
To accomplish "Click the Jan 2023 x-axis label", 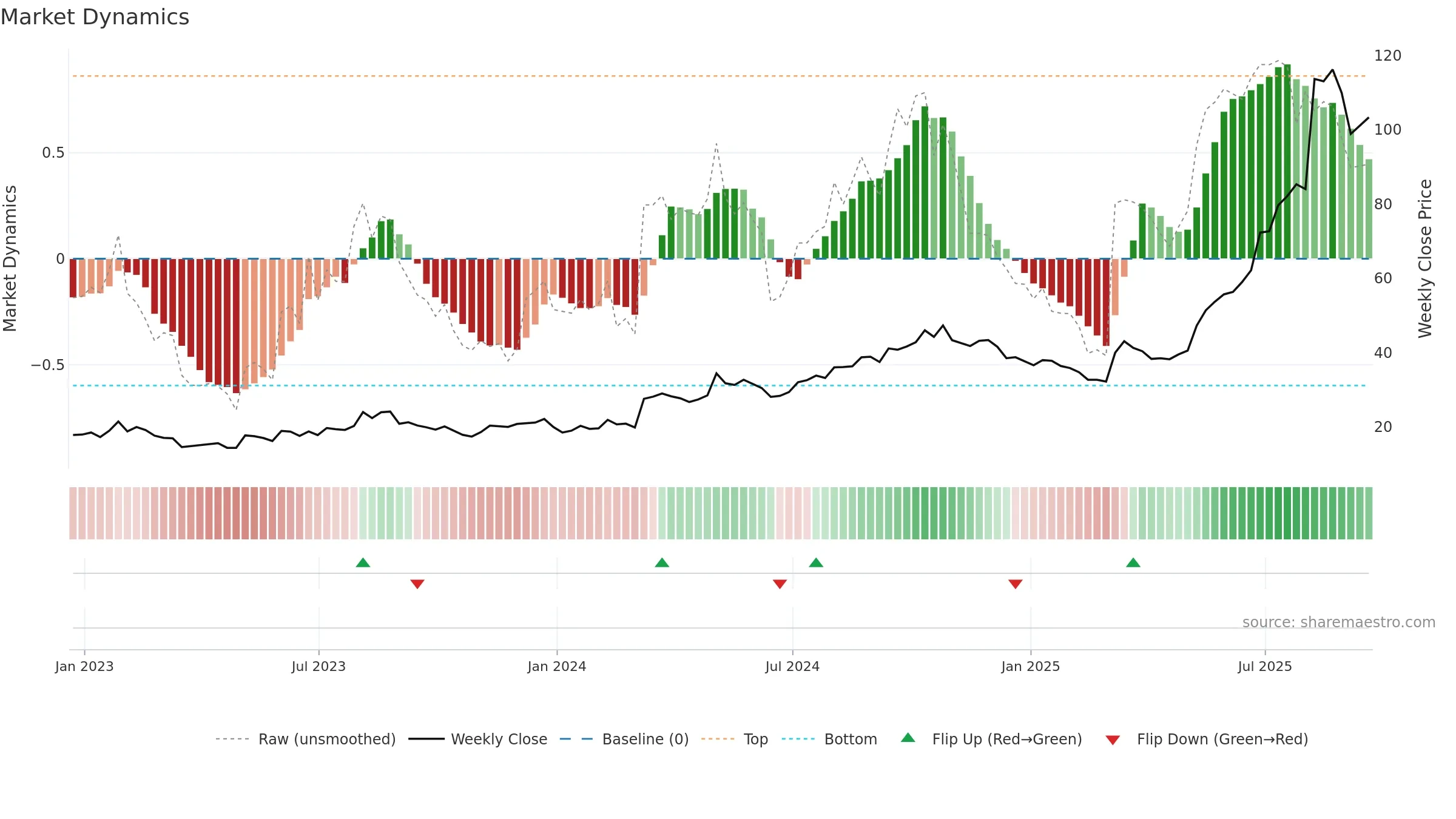I will (84, 666).
